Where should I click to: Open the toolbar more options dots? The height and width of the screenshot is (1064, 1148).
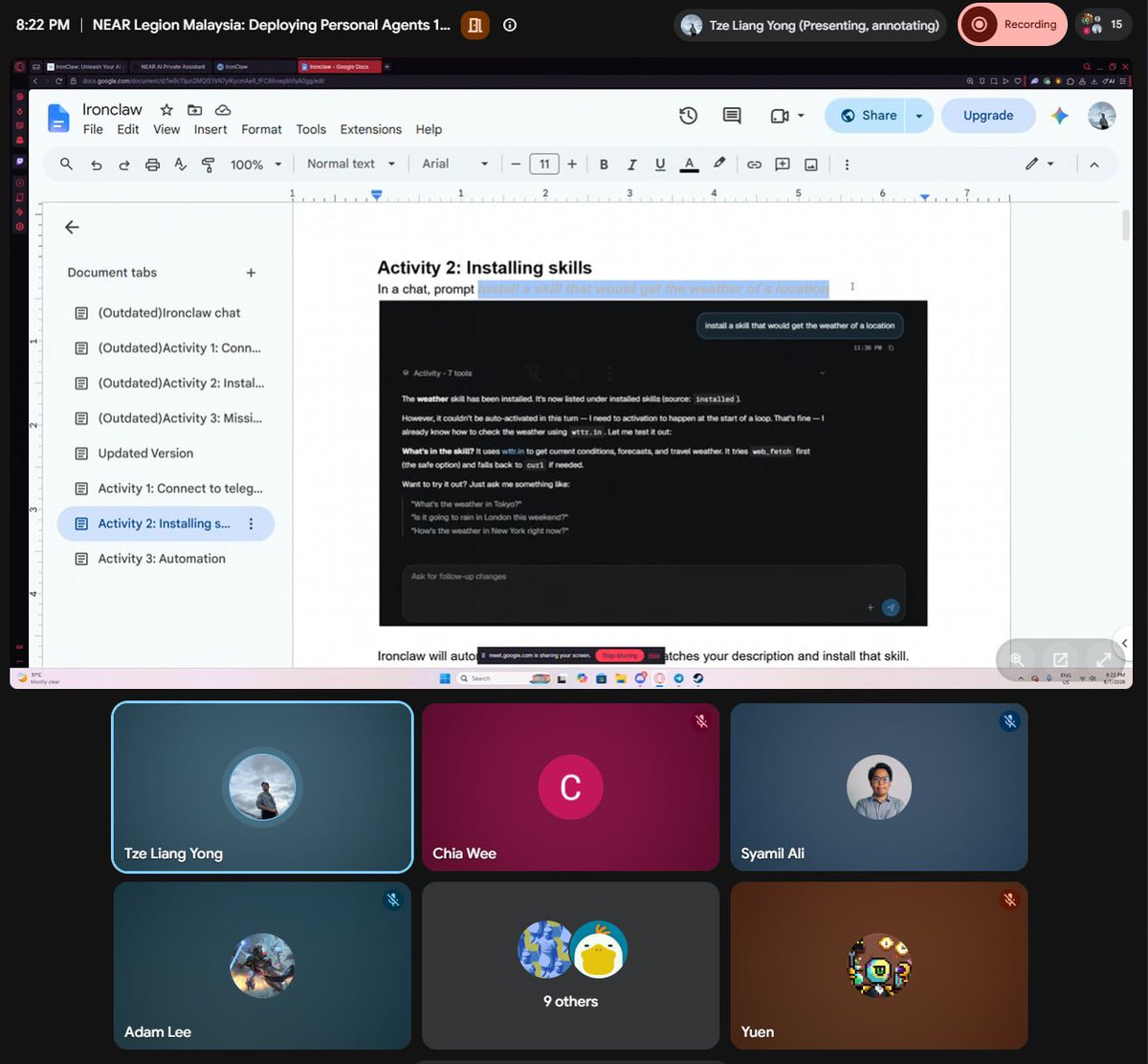(847, 165)
